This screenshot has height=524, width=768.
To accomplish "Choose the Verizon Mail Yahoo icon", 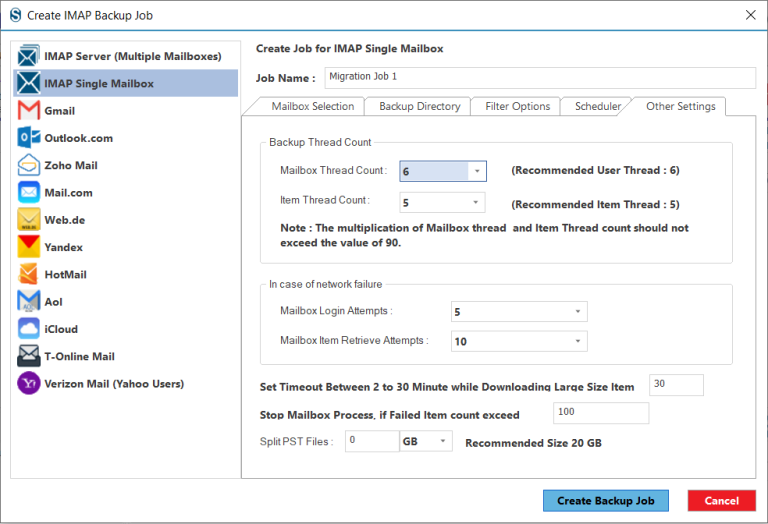I will coord(28,383).
